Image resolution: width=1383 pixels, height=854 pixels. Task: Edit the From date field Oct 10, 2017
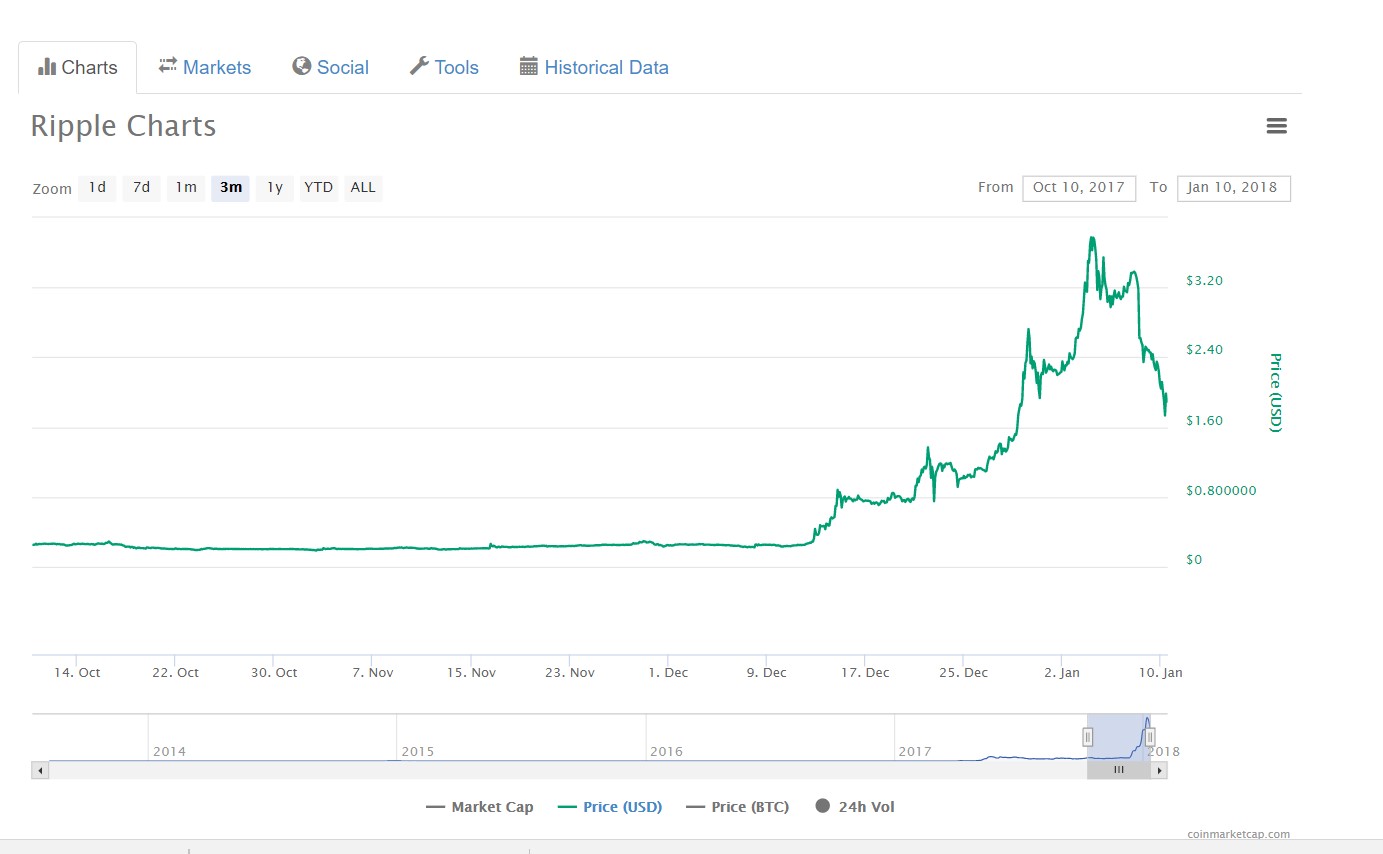(1079, 188)
